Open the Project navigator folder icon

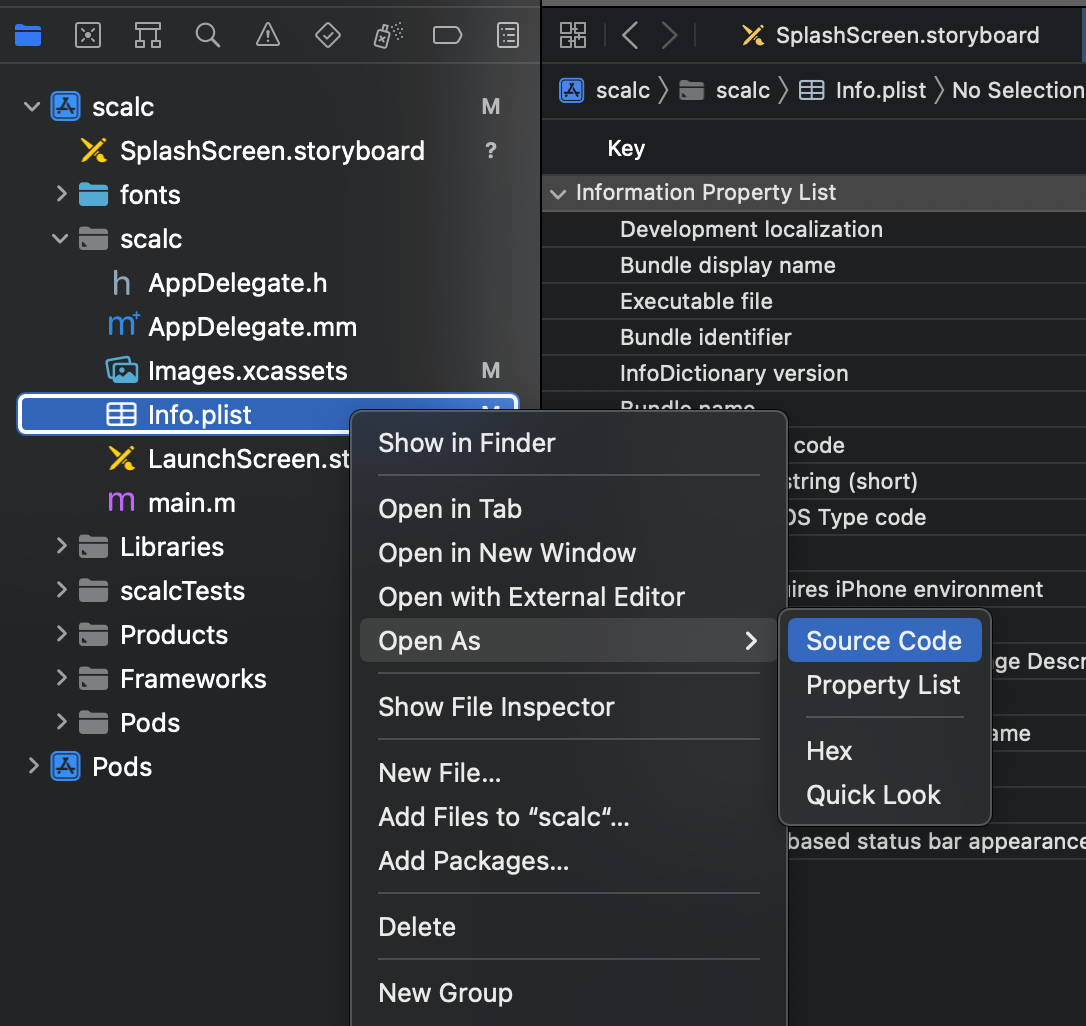pyautogui.click(x=28, y=35)
